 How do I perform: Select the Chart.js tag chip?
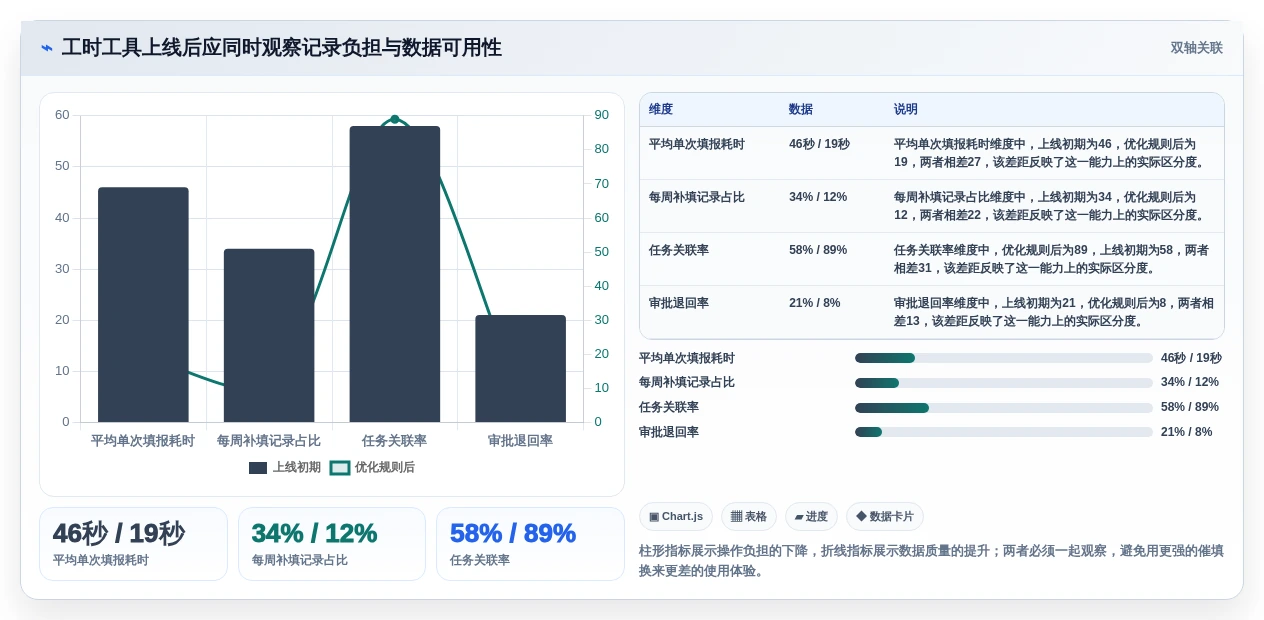point(676,516)
